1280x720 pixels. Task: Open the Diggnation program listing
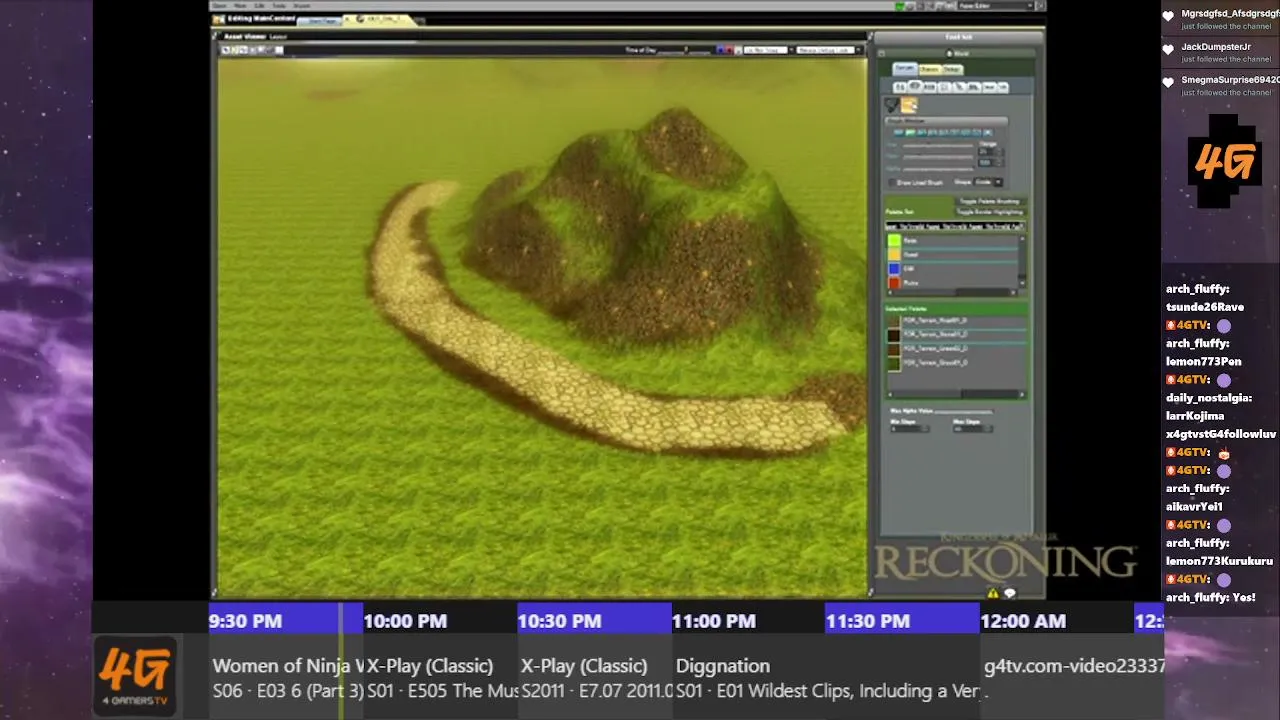coord(826,677)
